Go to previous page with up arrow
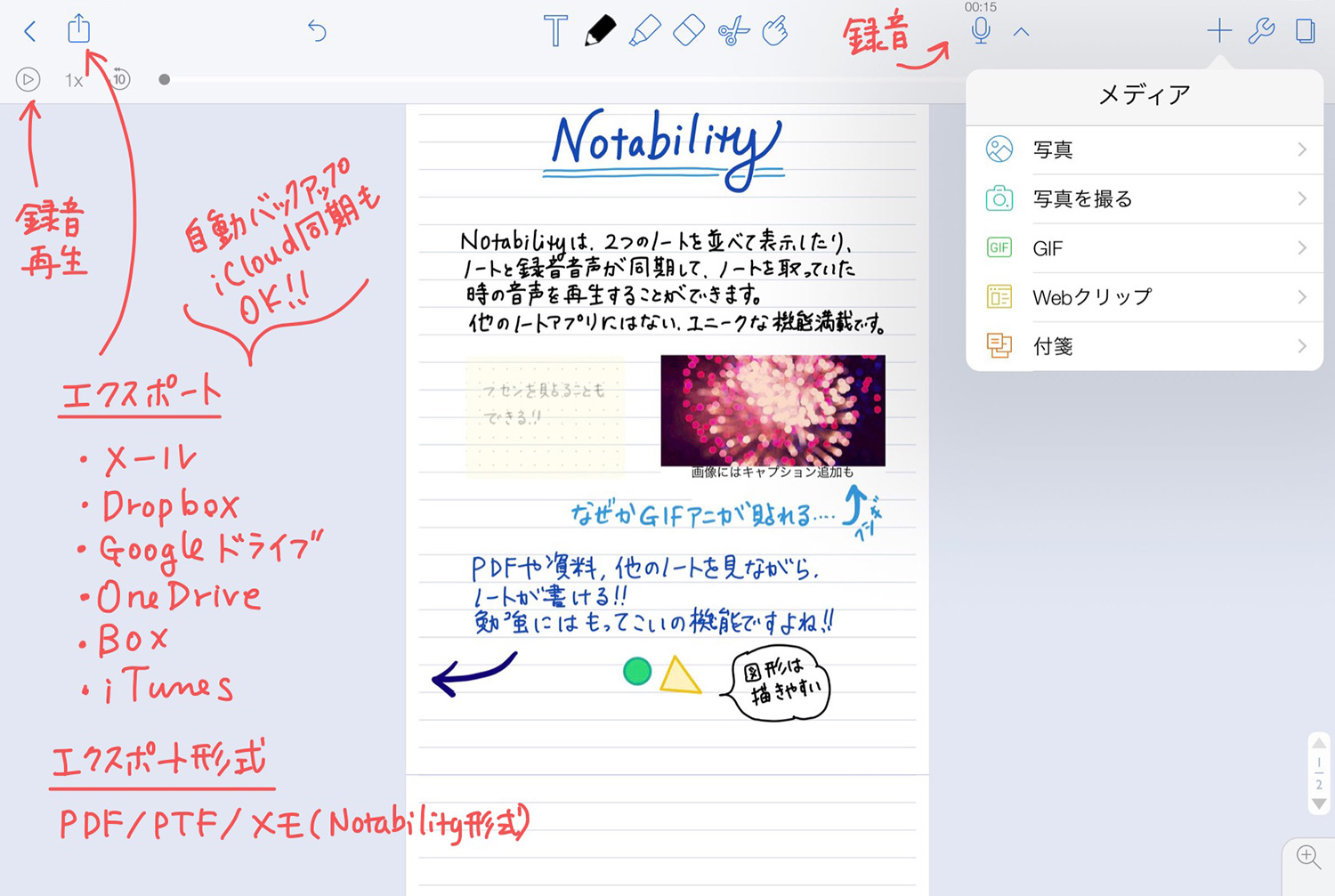This screenshot has height=896, width=1335. click(1319, 743)
